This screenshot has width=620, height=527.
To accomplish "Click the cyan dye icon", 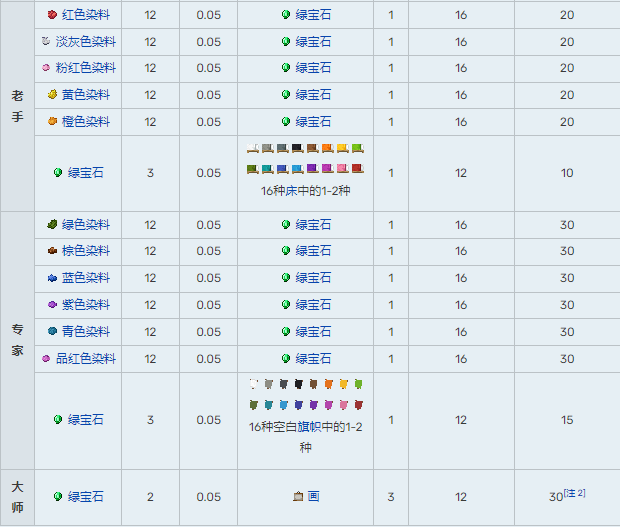I will pos(53,331).
